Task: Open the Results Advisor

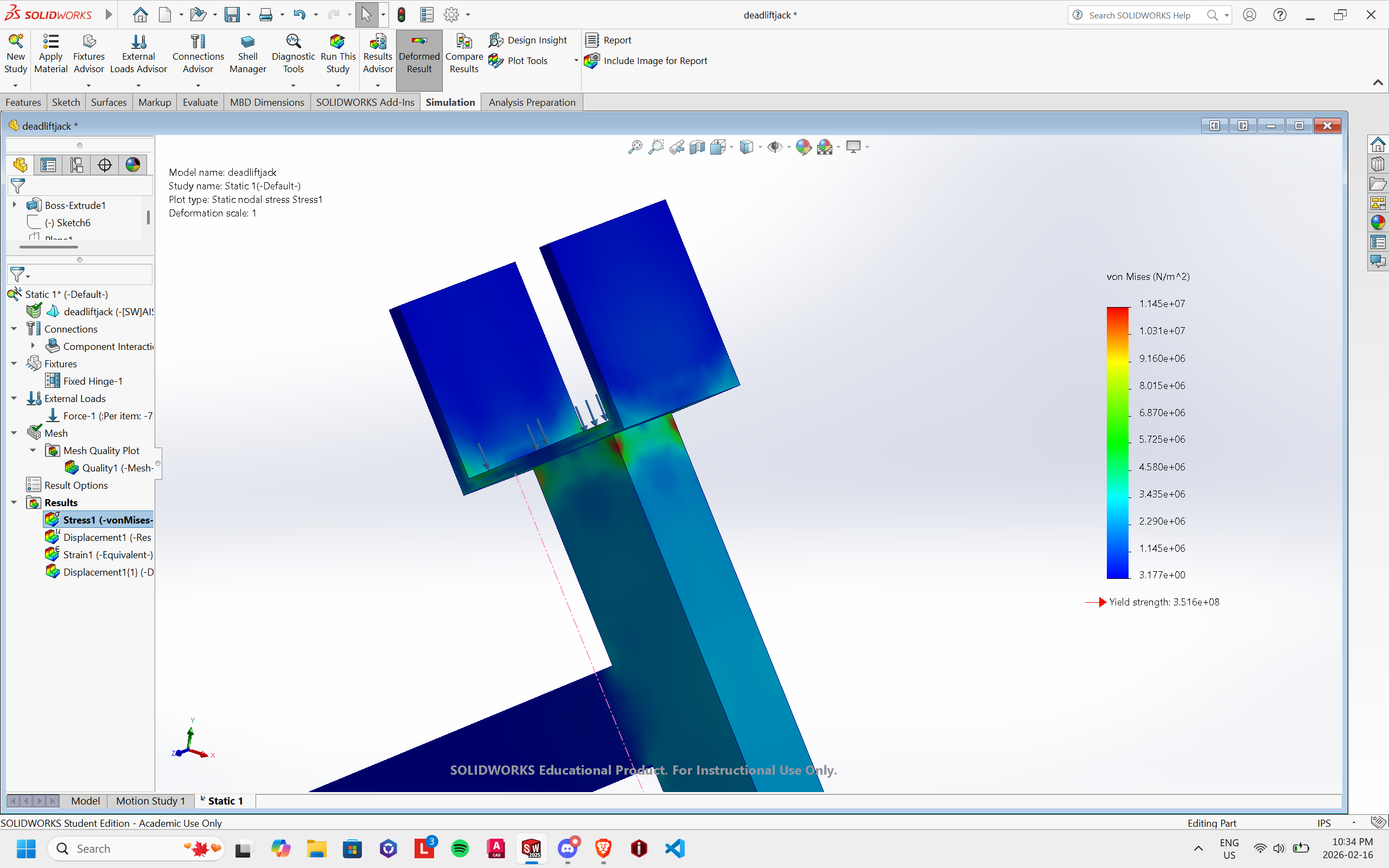Action: pyautogui.click(x=378, y=54)
